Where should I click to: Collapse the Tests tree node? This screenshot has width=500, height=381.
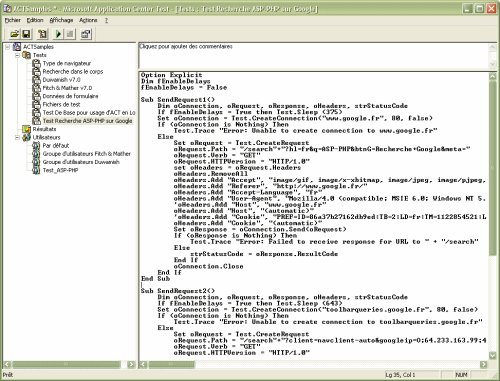point(17,55)
